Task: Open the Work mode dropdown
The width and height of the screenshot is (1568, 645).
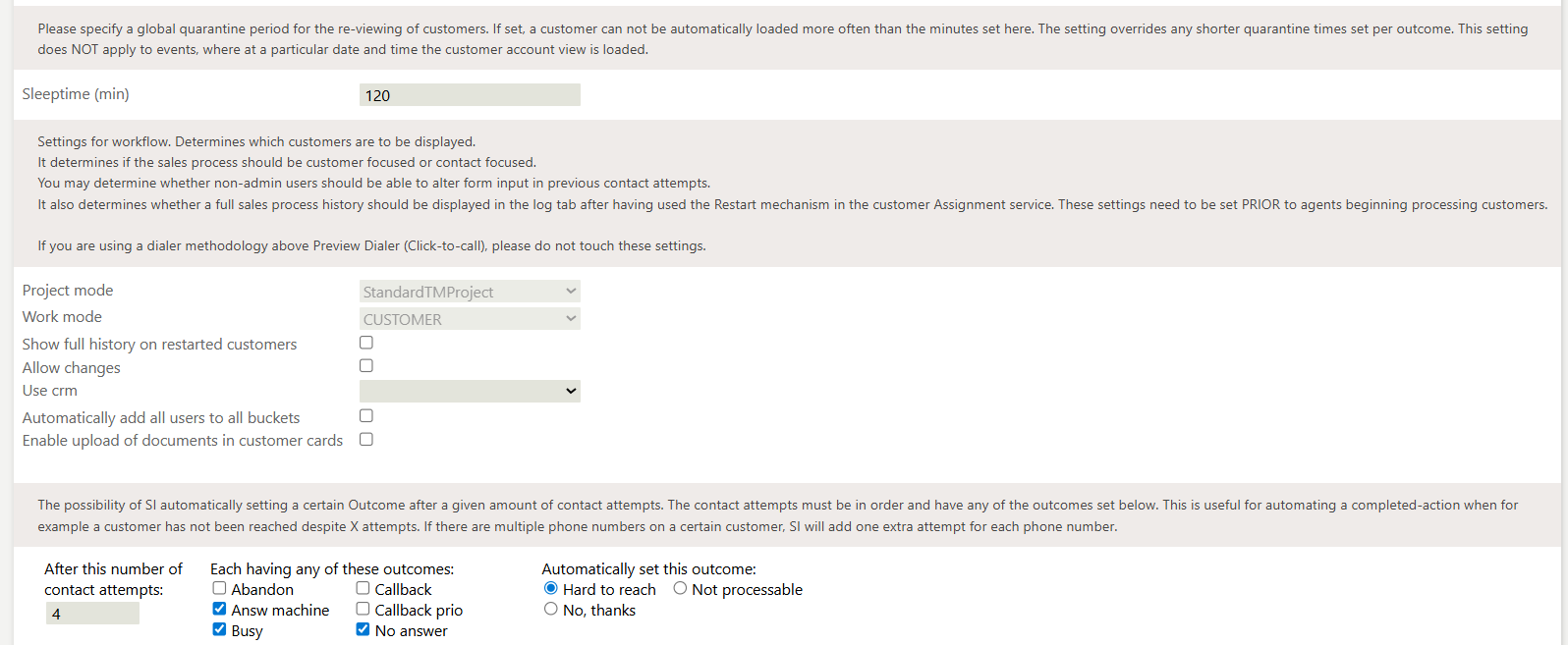Action: pos(470,319)
